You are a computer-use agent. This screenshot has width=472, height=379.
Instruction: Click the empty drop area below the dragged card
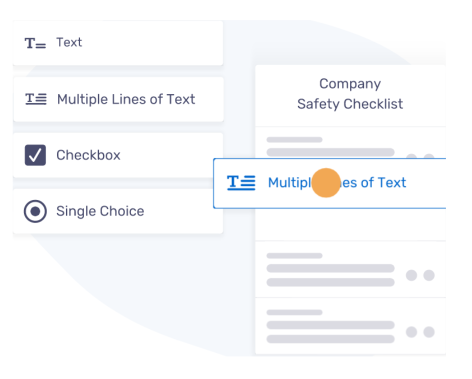[x=350, y=224]
